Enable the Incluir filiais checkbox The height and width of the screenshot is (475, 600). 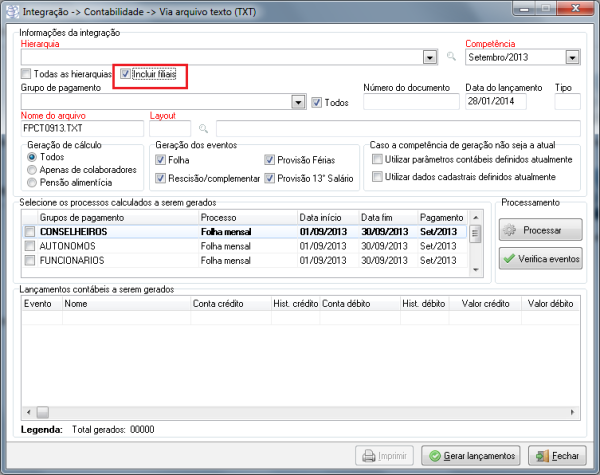125,74
